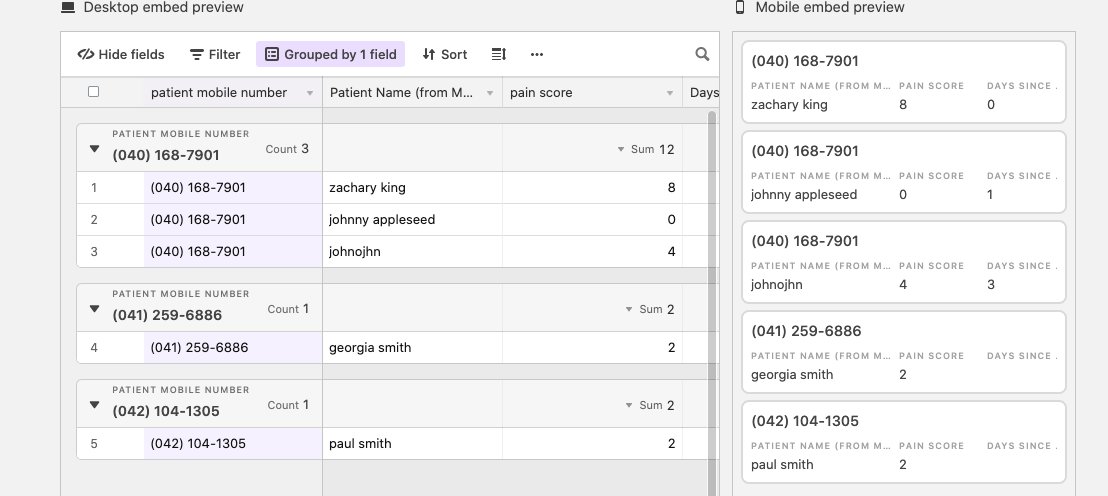
Task: Click row 5 phone (042) 104-1305 cell
Action: coord(233,444)
